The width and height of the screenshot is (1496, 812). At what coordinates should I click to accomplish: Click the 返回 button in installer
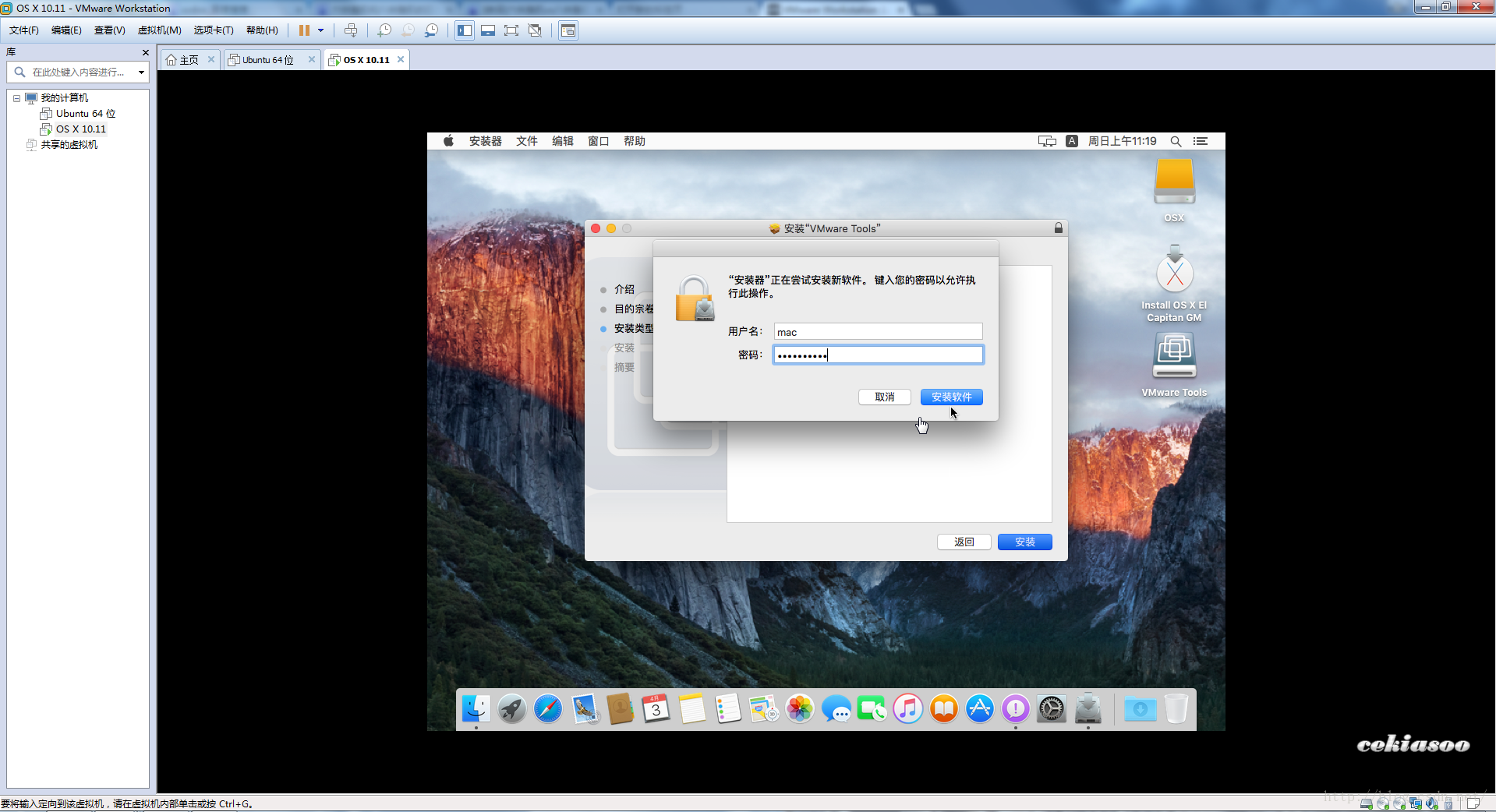(964, 542)
